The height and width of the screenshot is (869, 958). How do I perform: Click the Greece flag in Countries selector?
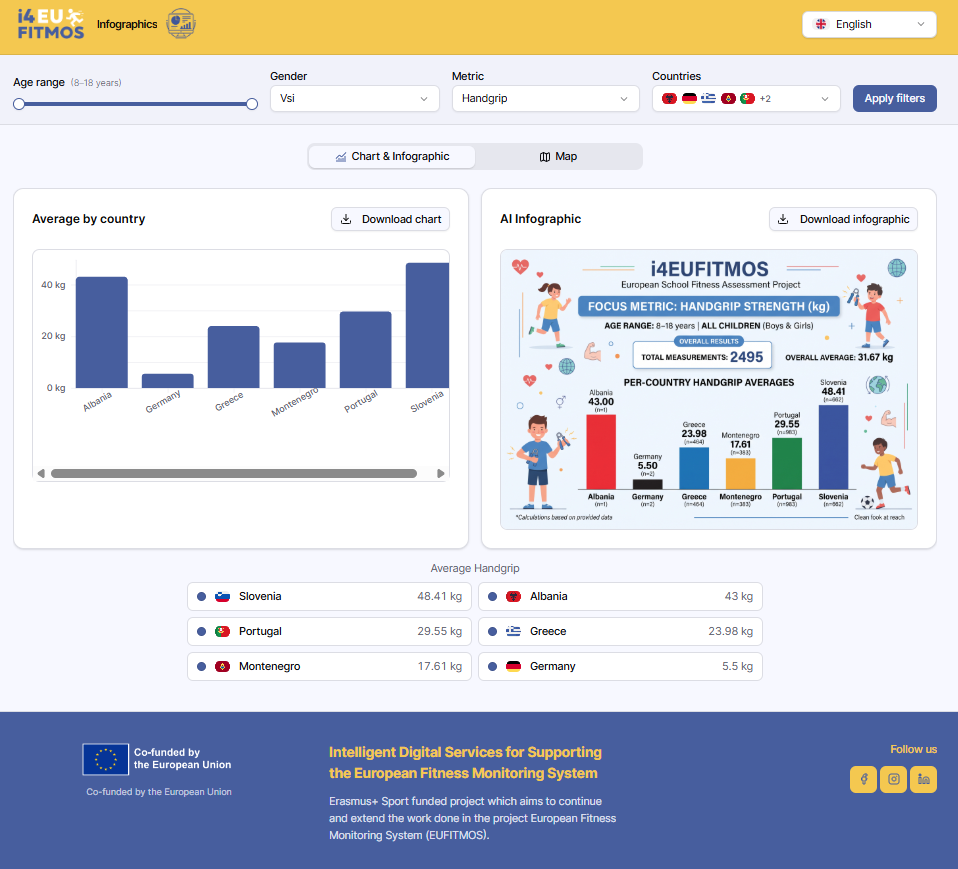[x=709, y=98]
